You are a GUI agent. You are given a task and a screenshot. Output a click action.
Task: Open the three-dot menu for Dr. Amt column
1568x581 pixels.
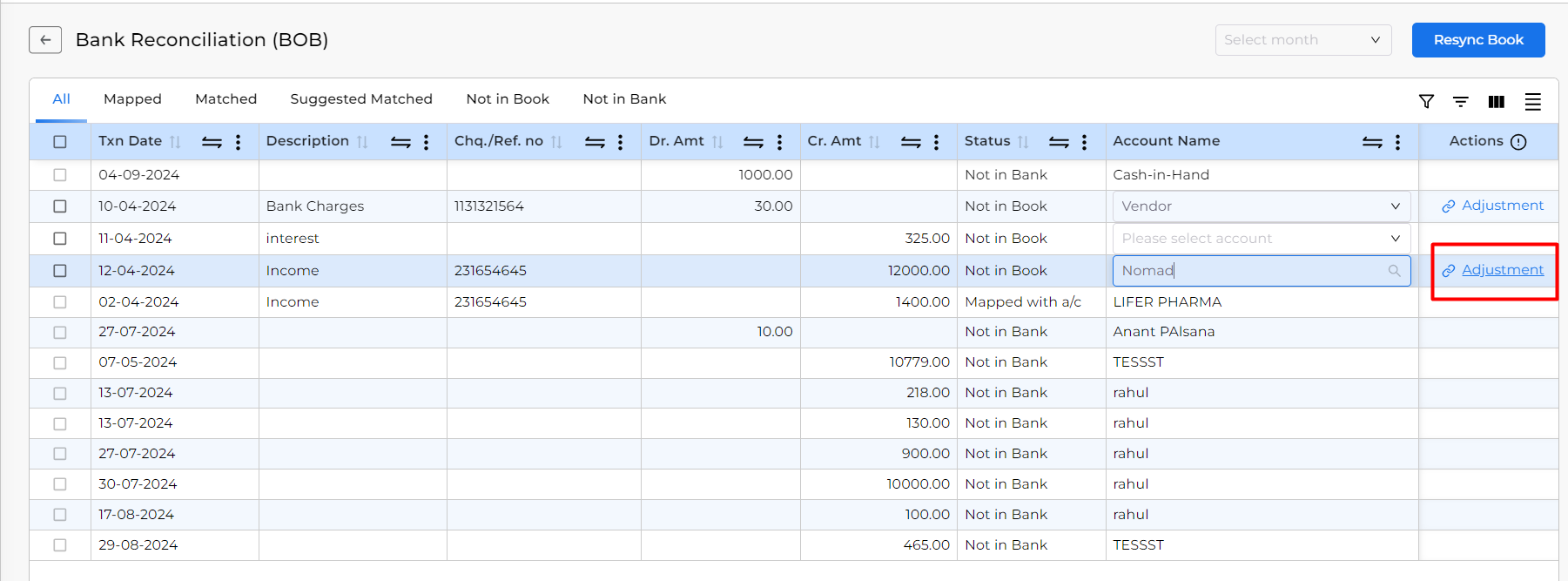click(779, 142)
